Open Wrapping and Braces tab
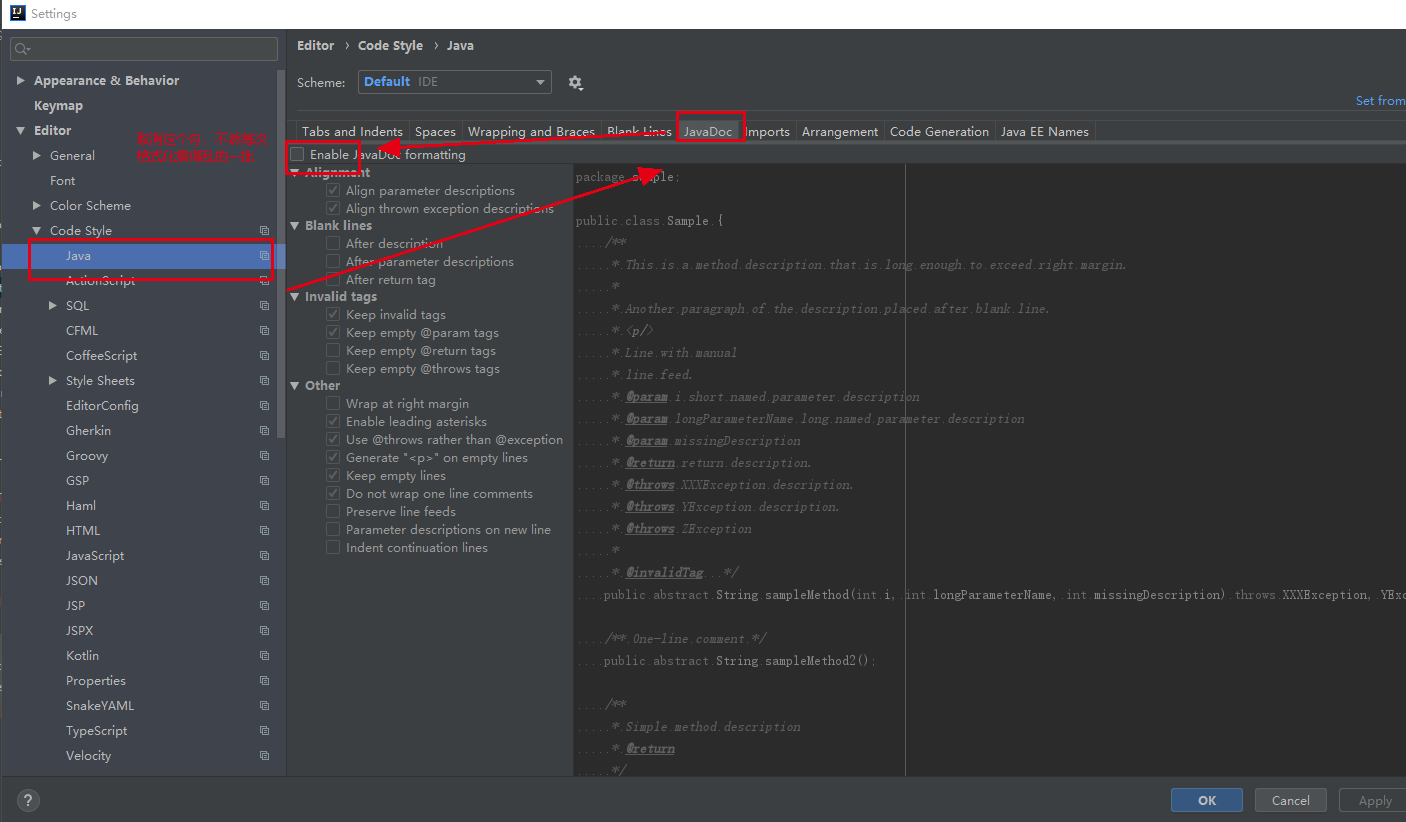1406x822 pixels. (x=531, y=132)
